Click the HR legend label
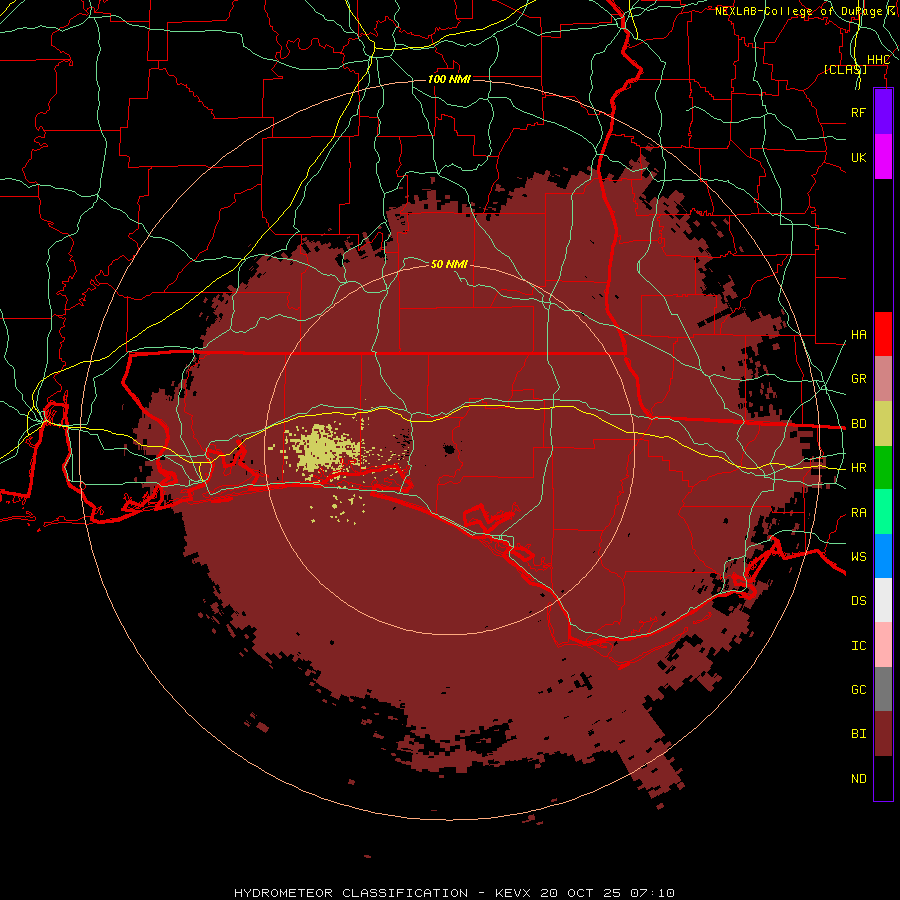Viewport: 900px width, 900px height. pyautogui.click(x=858, y=468)
